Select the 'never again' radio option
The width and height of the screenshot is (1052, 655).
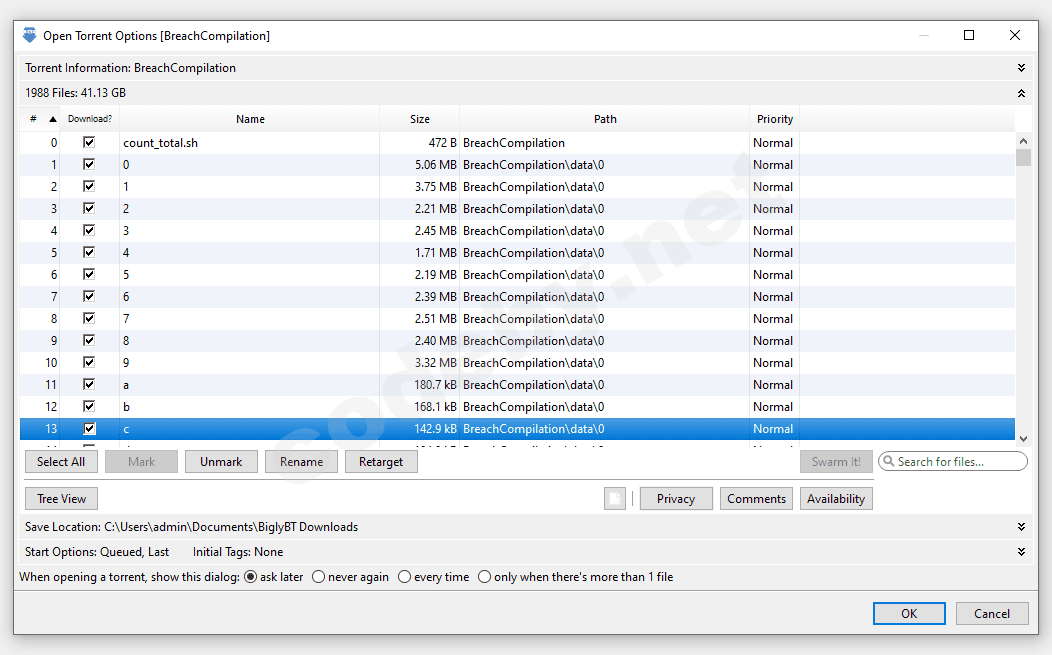tap(319, 577)
